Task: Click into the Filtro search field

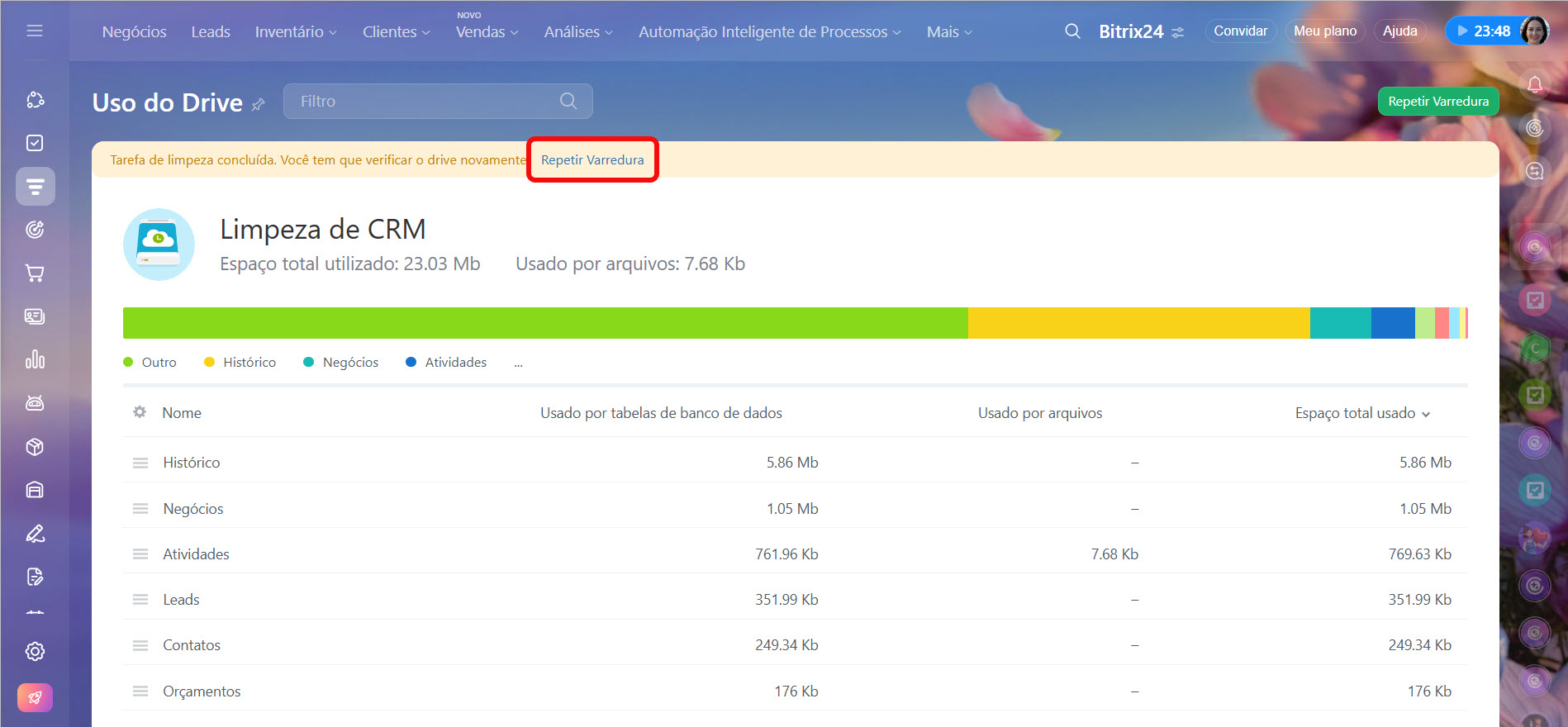Action: [425, 102]
